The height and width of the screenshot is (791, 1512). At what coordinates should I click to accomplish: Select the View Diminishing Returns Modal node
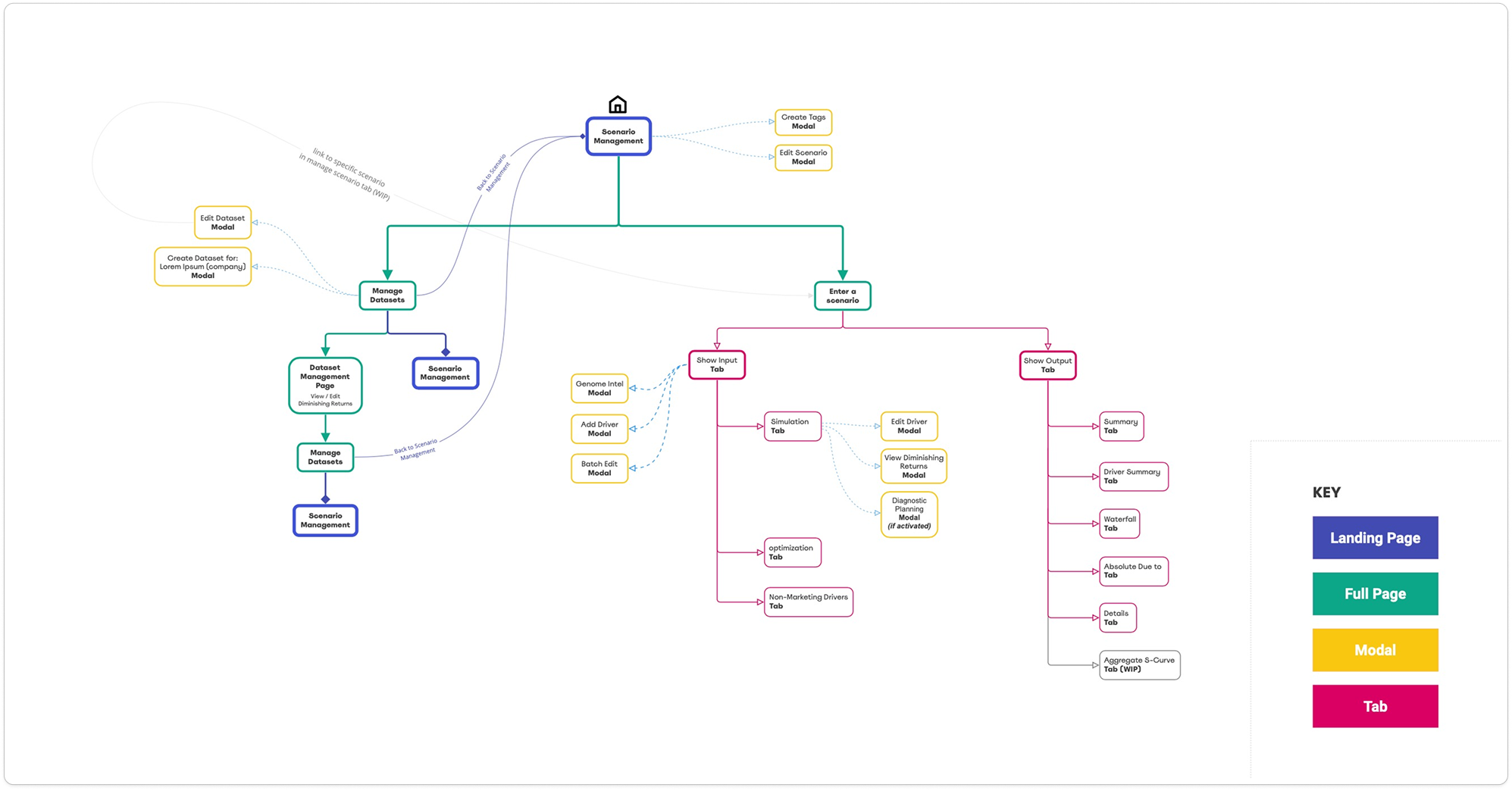pyautogui.click(x=914, y=467)
